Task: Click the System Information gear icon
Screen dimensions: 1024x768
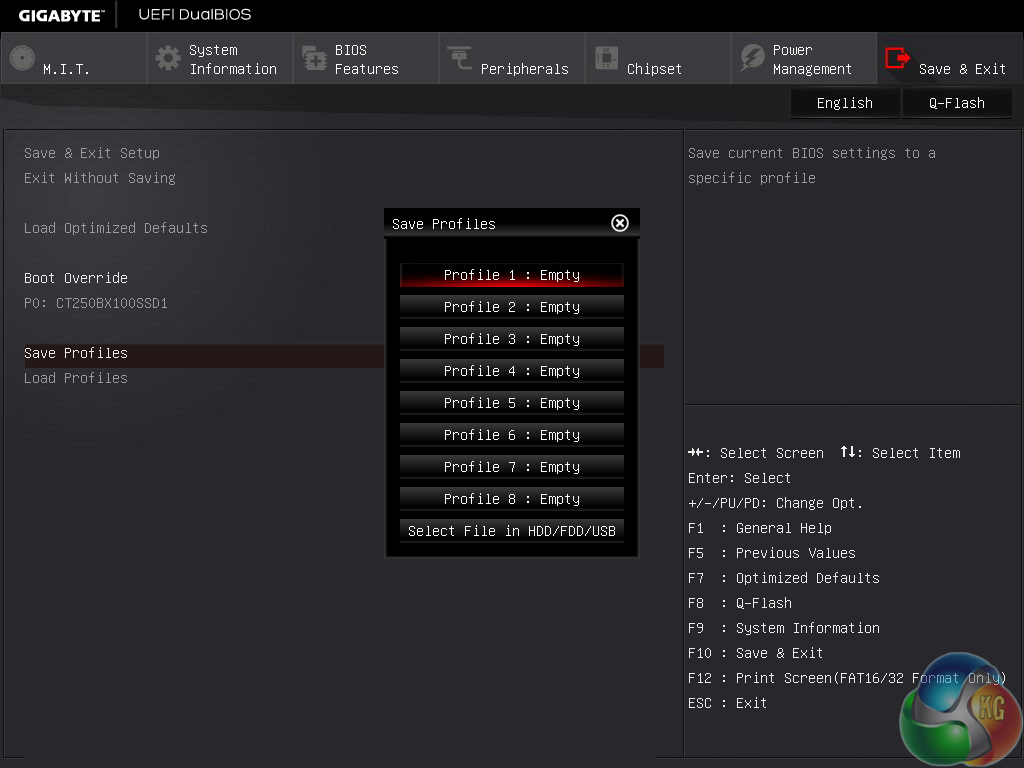Action: pos(168,59)
